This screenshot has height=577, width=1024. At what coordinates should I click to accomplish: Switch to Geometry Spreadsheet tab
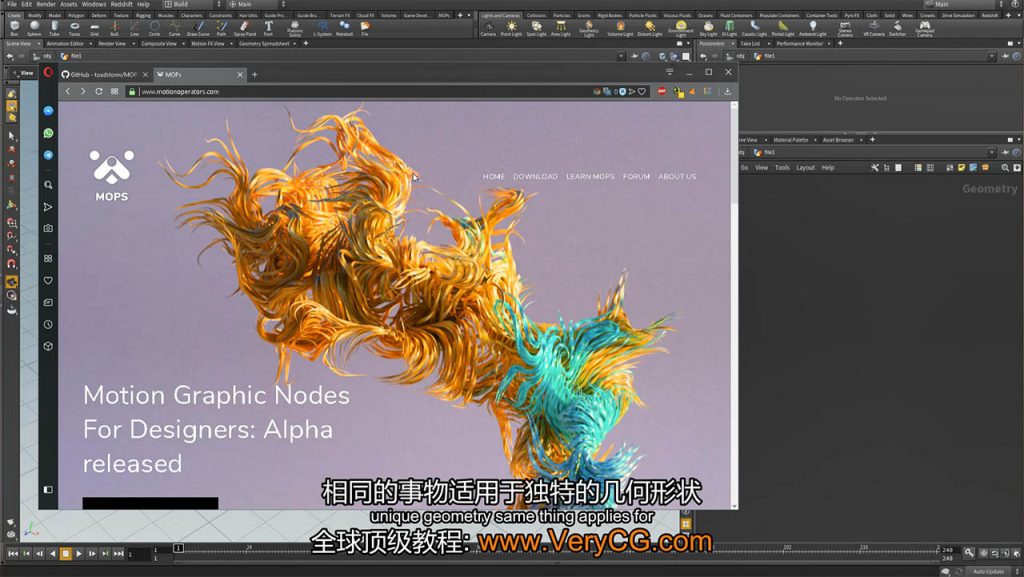(x=264, y=44)
